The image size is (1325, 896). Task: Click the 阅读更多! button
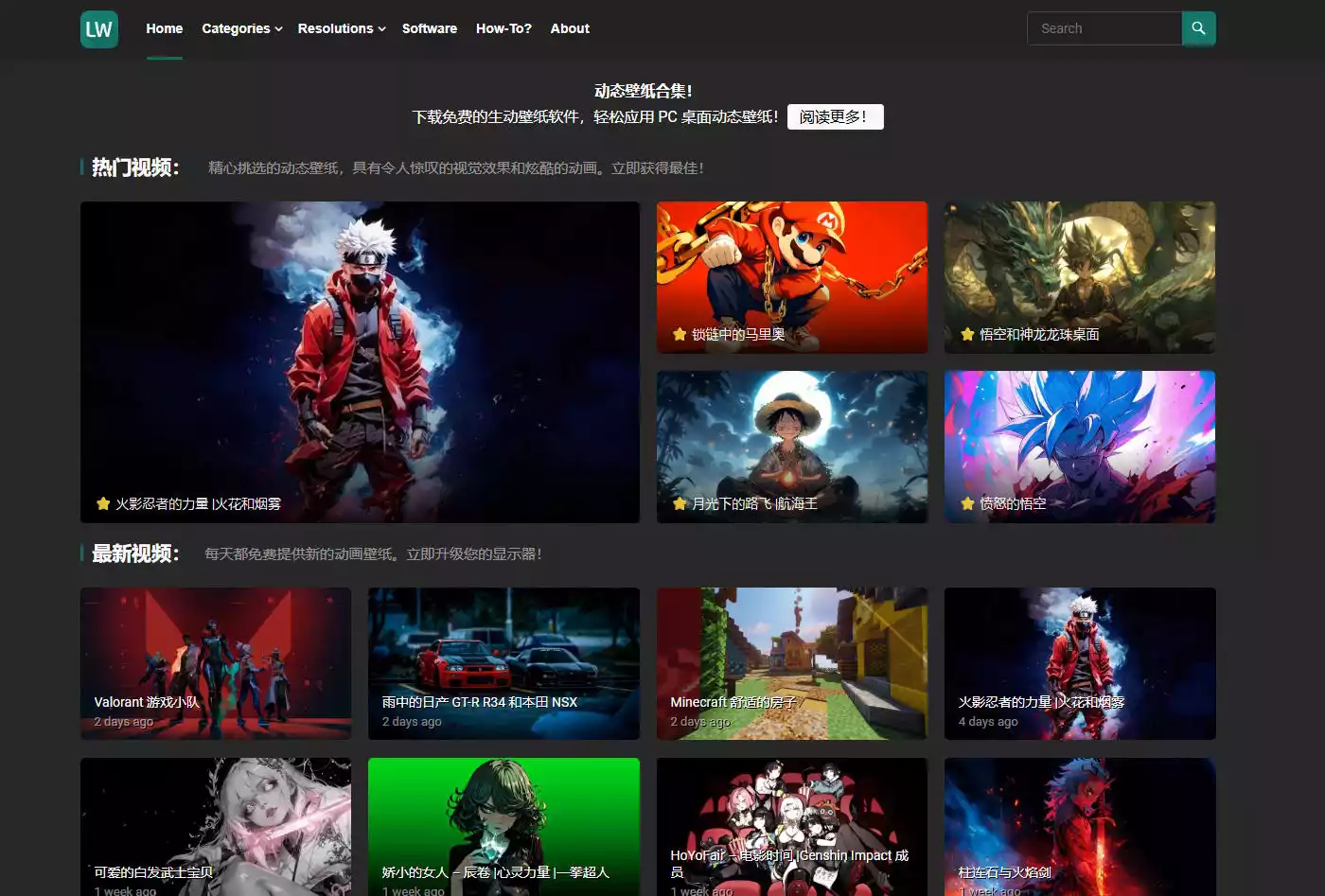click(x=835, y=116)
